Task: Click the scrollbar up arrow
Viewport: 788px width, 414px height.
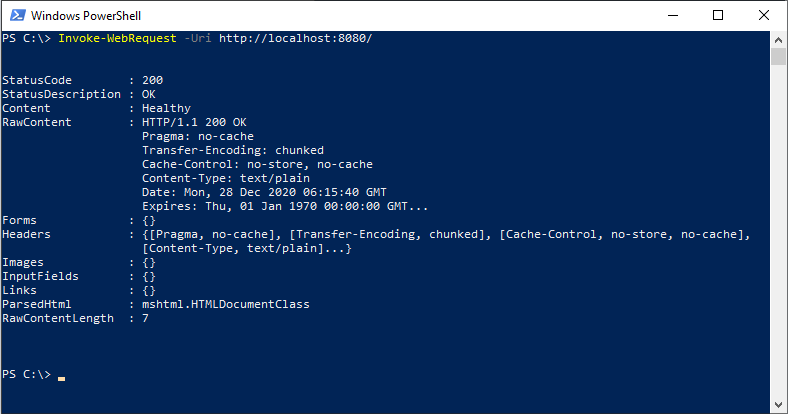Action: click(x=778, y=39)
